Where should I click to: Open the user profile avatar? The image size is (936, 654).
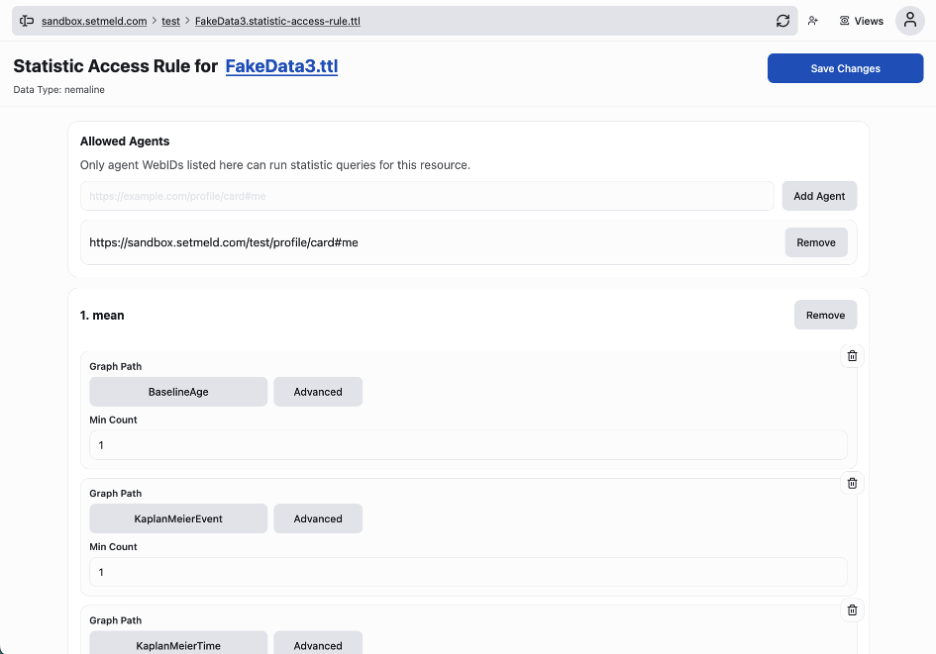coord(910,20)
